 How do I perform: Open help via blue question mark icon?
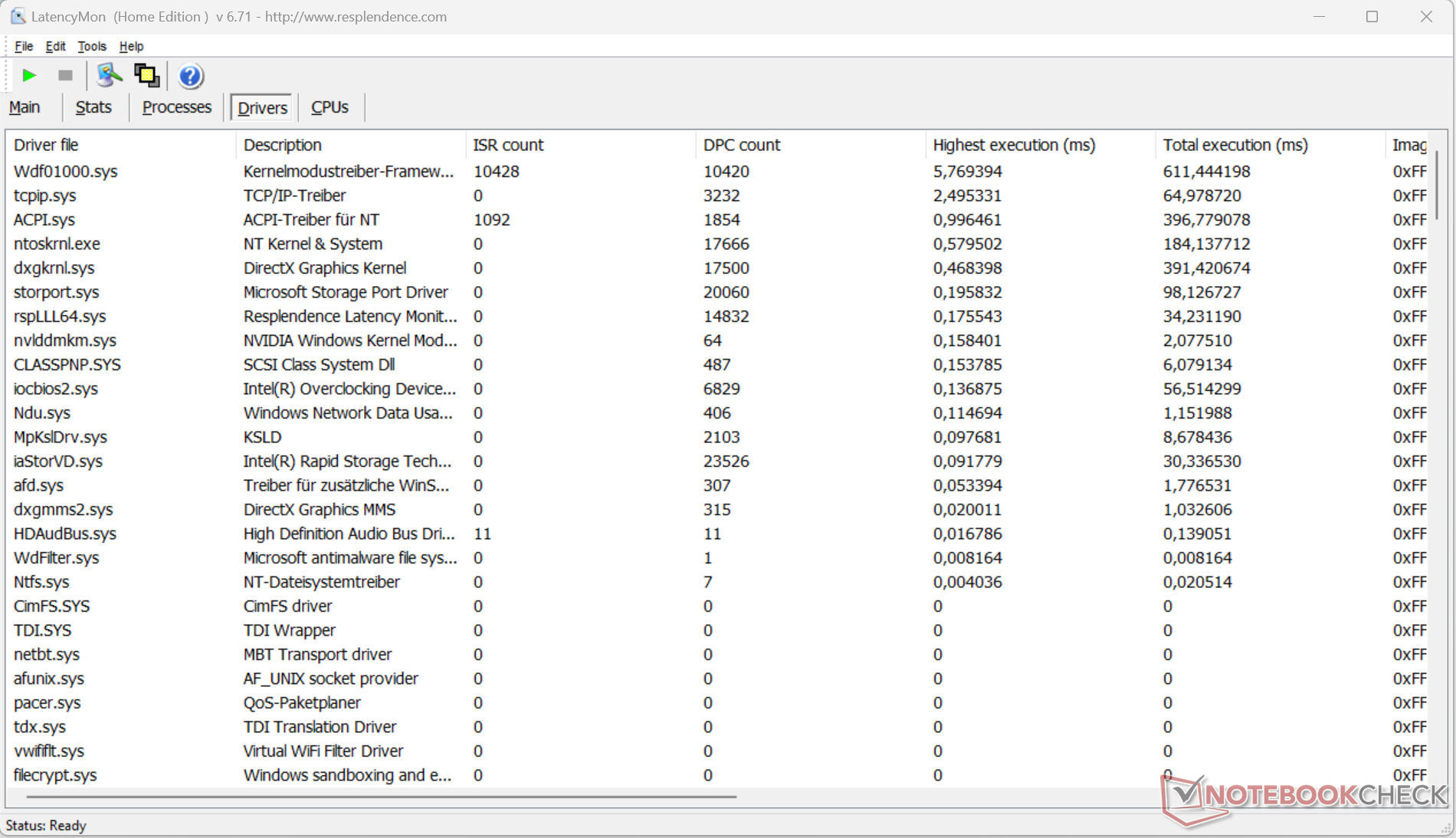[190, 76]
